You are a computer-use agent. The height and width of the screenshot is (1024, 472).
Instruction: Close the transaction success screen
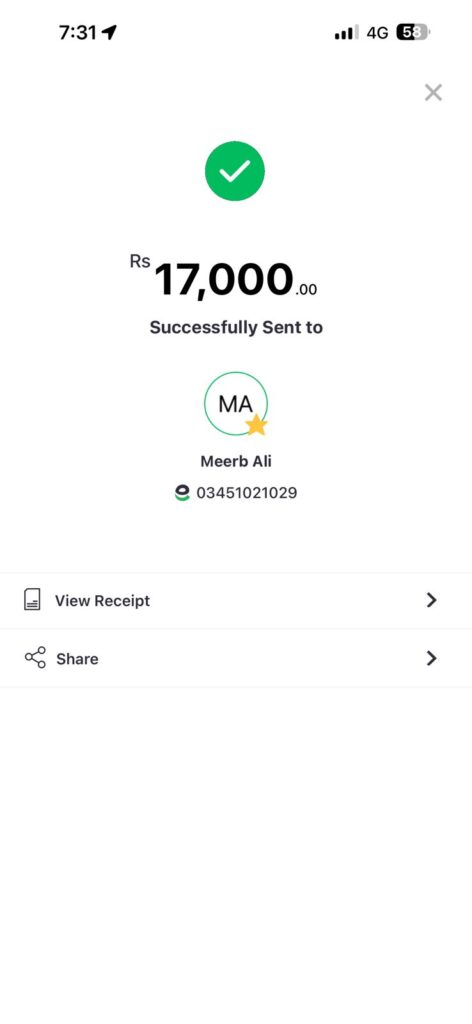click(x=433, y=93)
